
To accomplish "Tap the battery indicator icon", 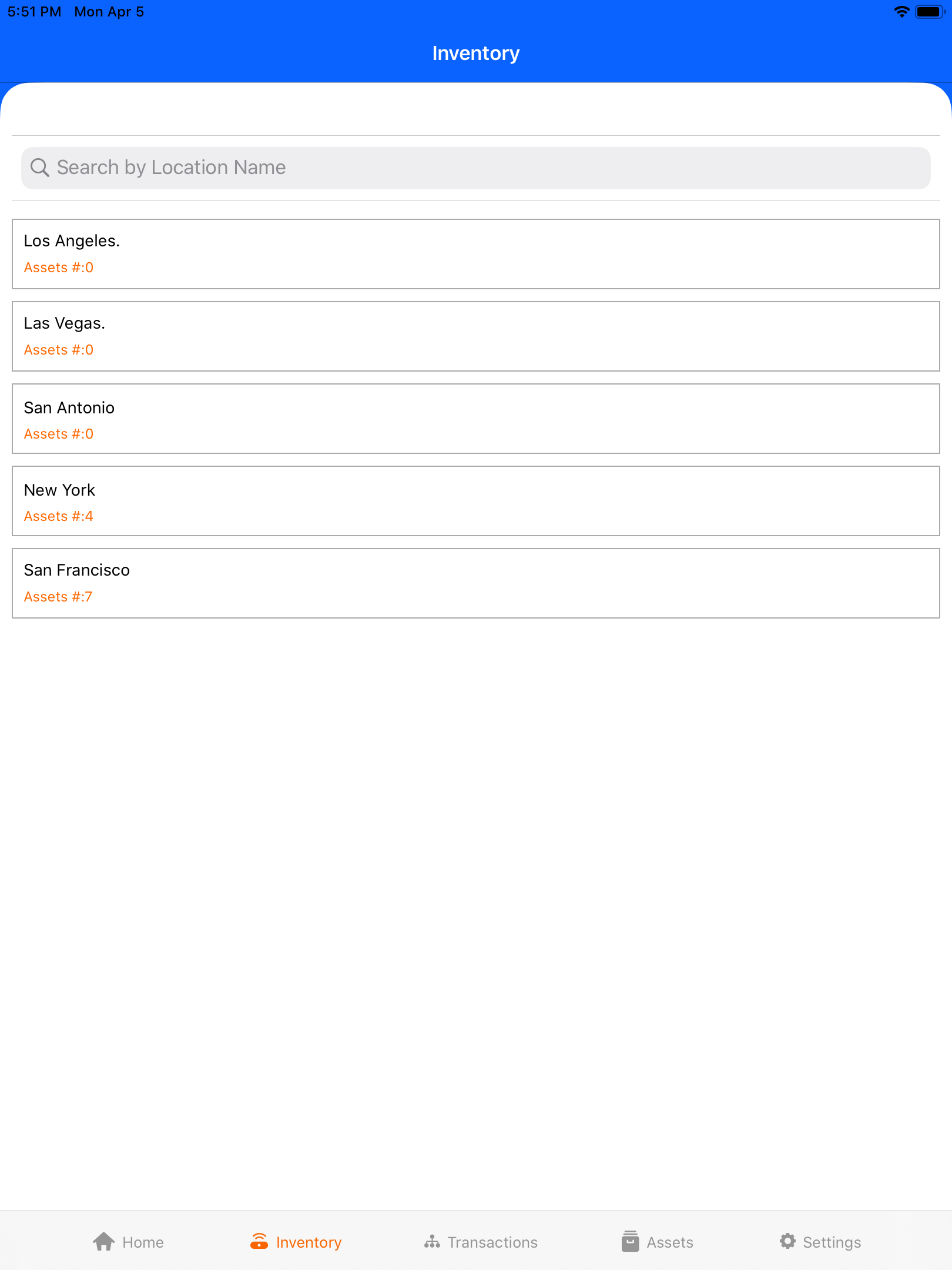I will (930, 12).
